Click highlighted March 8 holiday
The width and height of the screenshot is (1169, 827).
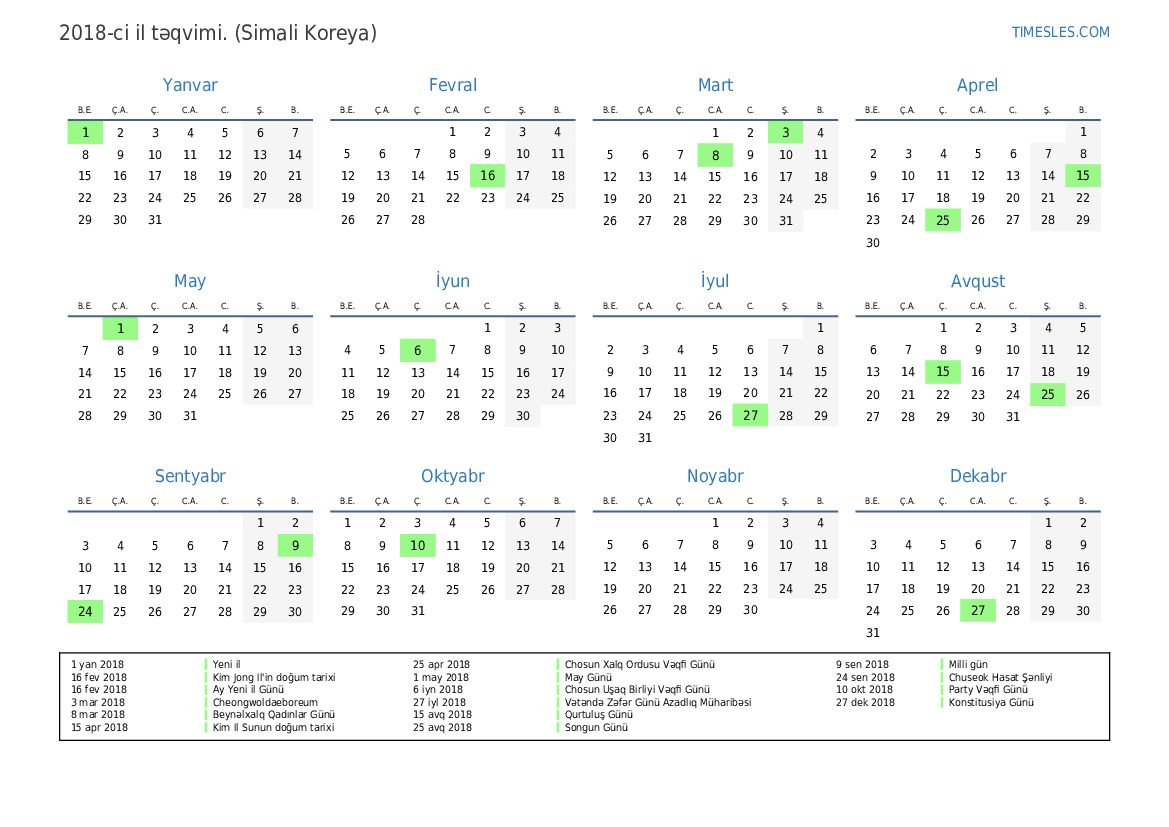pyautogui.click(x=715, y=155)
